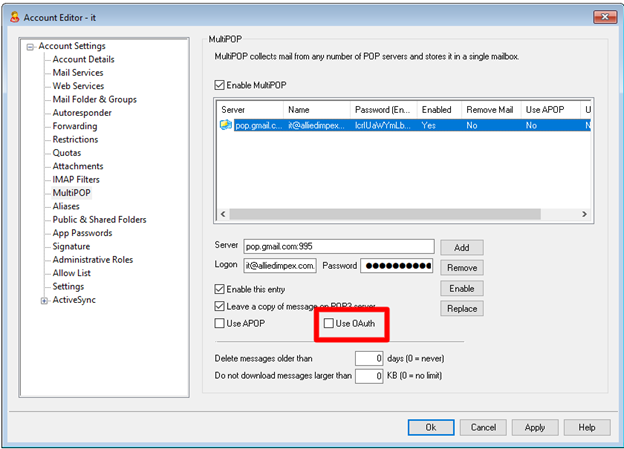Click the Delete messages older than days field
Screen dimensions: 624x449
[x=370, y=357]
